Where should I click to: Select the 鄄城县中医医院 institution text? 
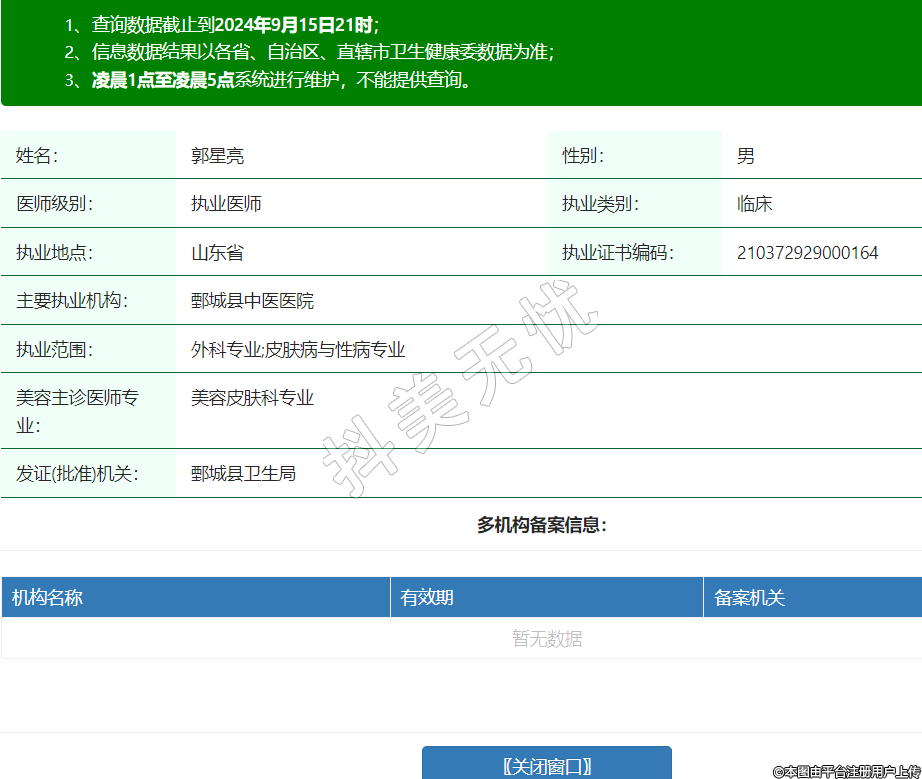(253, 301)
